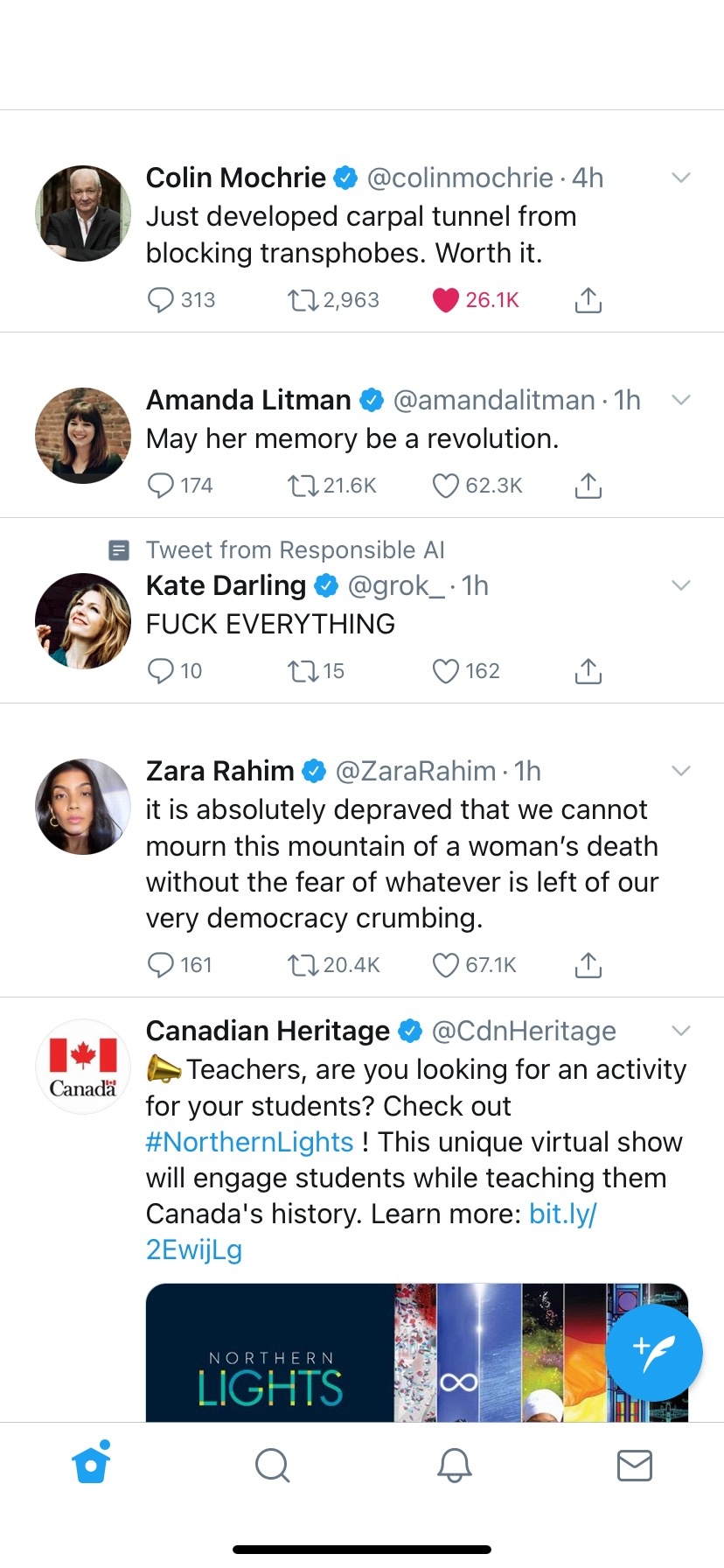This screenshot has width=724, height=1568.
Task: Open the Canadian Heritage tweet menu chevron
Action: pyautogui.click(x=681, y=1031)
